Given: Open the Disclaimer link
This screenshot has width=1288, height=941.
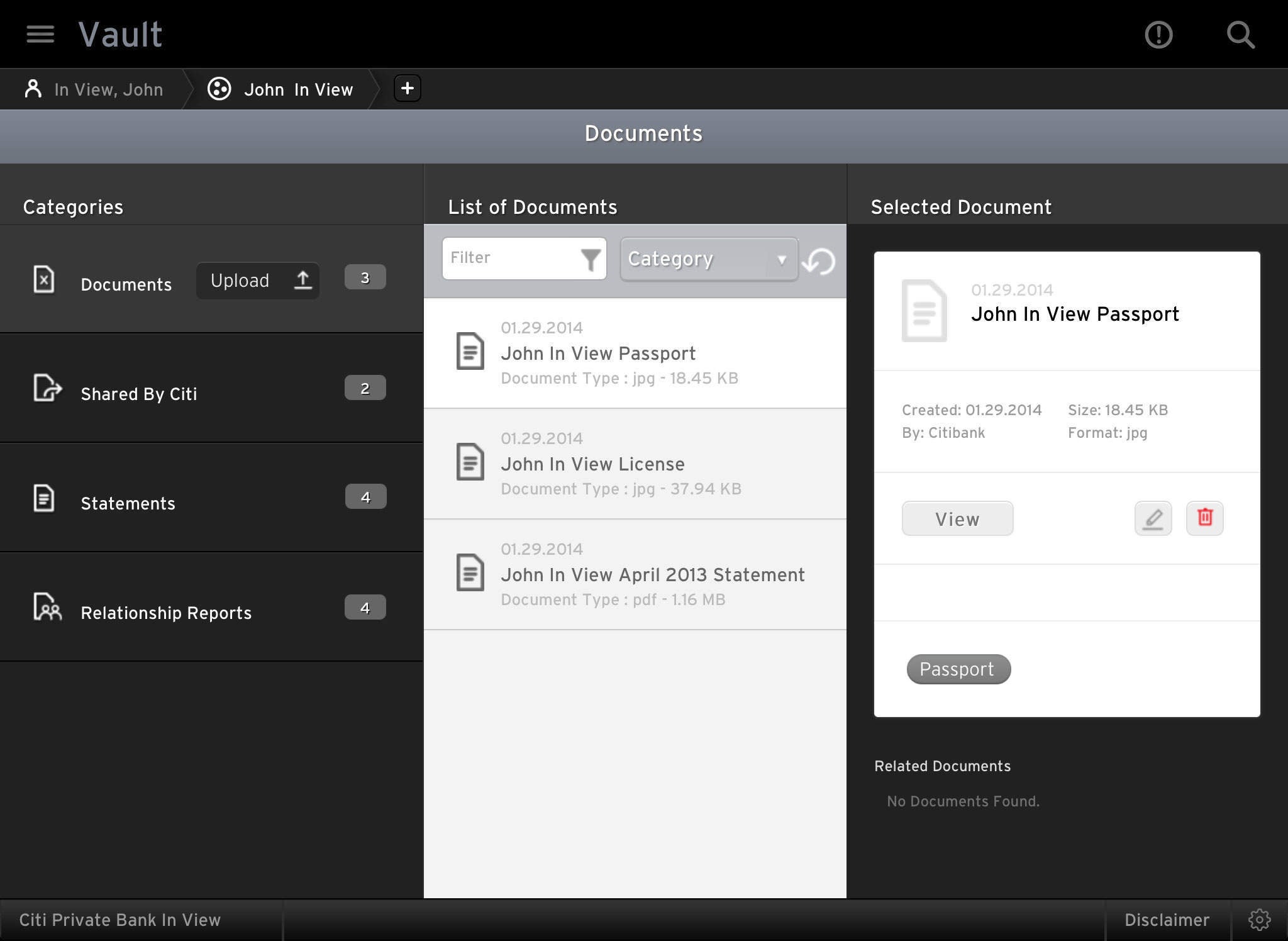Looking at the screenshot, I should coord(1167,920).
